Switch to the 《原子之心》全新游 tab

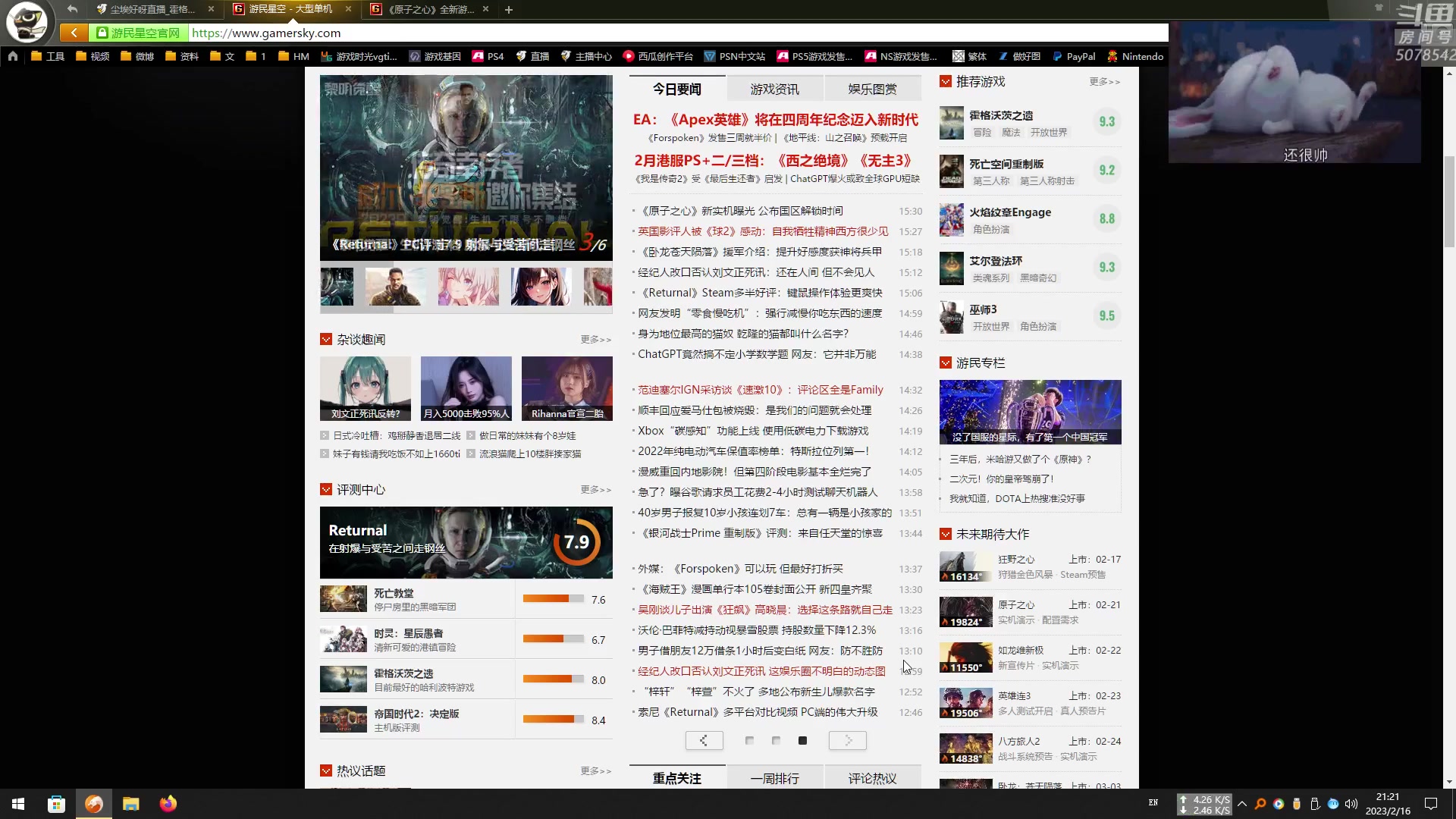430,9
